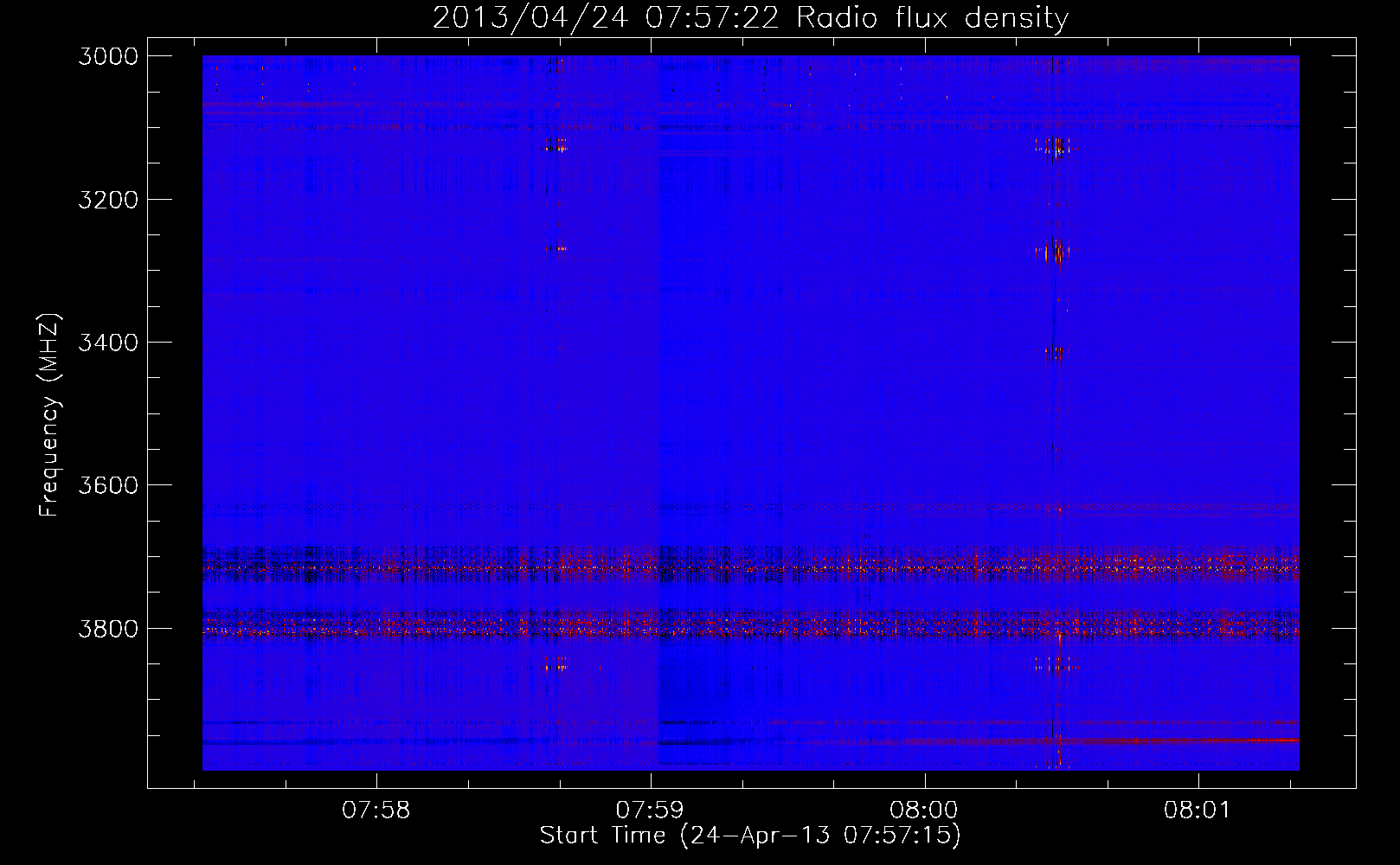Click the 'Start Time (24-Apr-13 07:57:15)' axis title
This screenshot has height=865, width=1400.
750,836
